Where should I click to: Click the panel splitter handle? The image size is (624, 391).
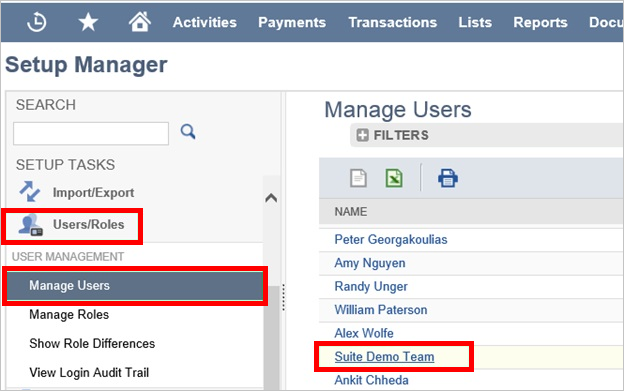[x=283, y=297]
